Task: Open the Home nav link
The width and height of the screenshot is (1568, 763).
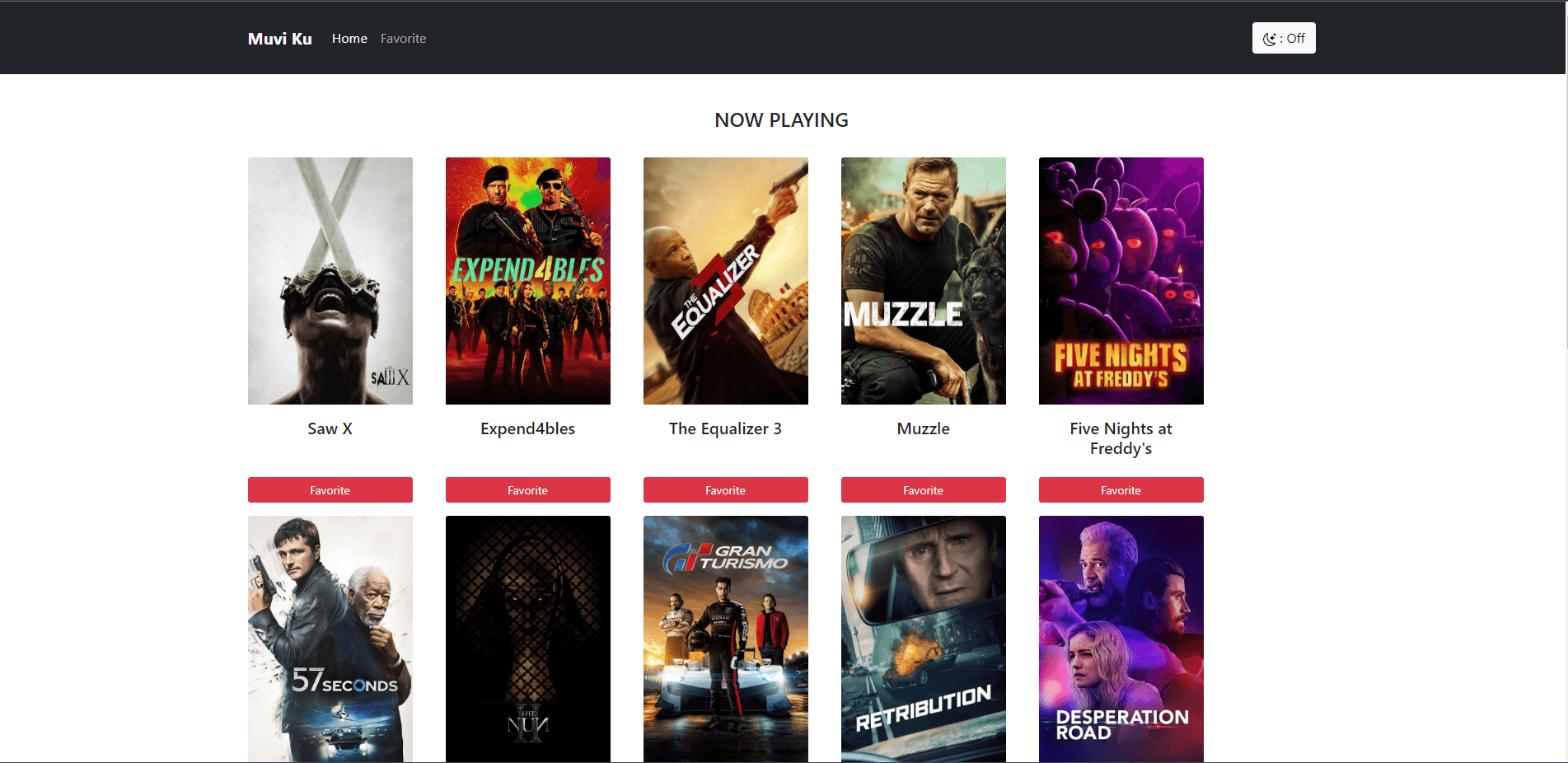Action: pyautogui.click(x=349, y=39)
